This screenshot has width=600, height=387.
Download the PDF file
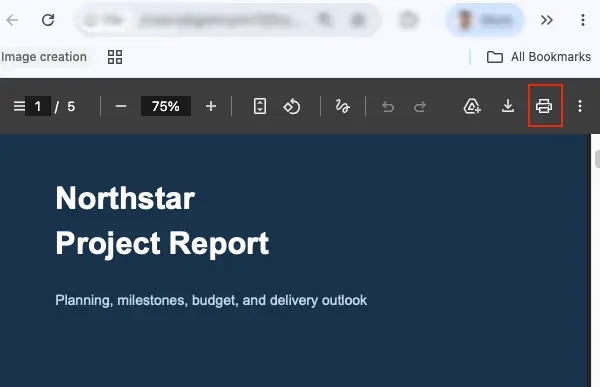point(508,106)
